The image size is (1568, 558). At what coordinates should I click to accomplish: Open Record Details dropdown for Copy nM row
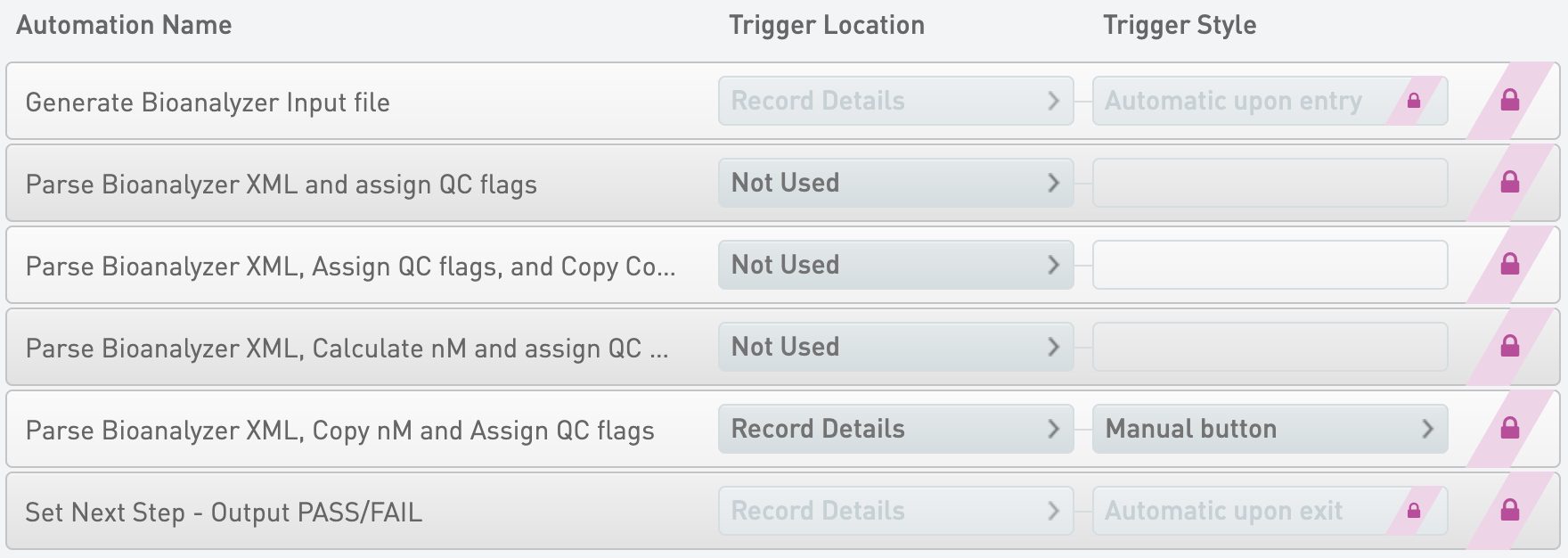896,429
